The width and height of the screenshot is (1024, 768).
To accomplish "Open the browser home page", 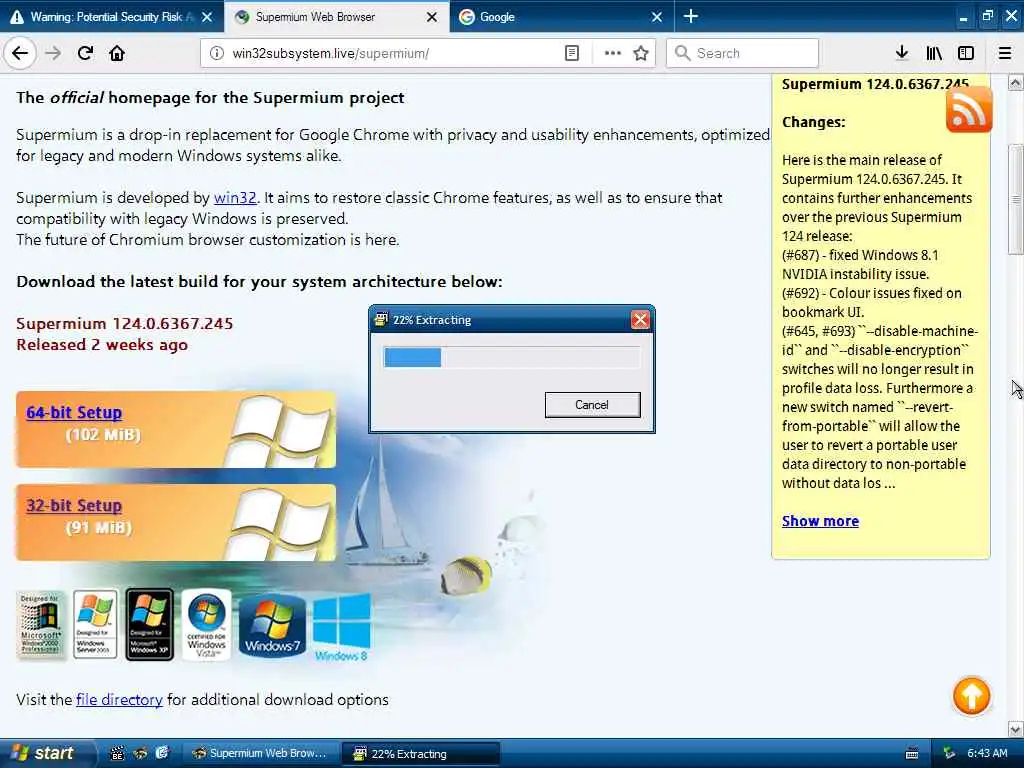I will [x=117, y=53].
